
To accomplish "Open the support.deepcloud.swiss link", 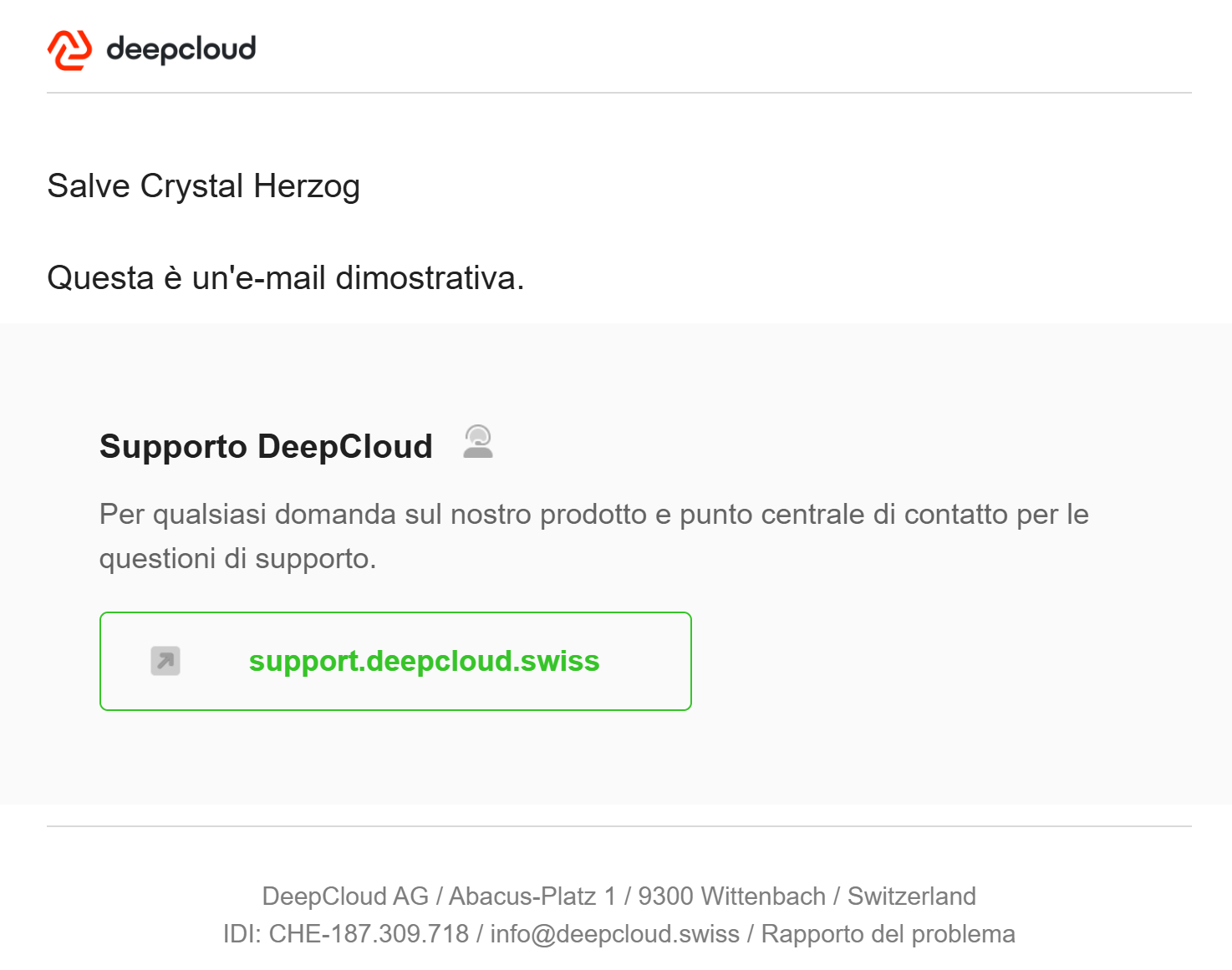I will pyautogui.click(x=424, y=661).
